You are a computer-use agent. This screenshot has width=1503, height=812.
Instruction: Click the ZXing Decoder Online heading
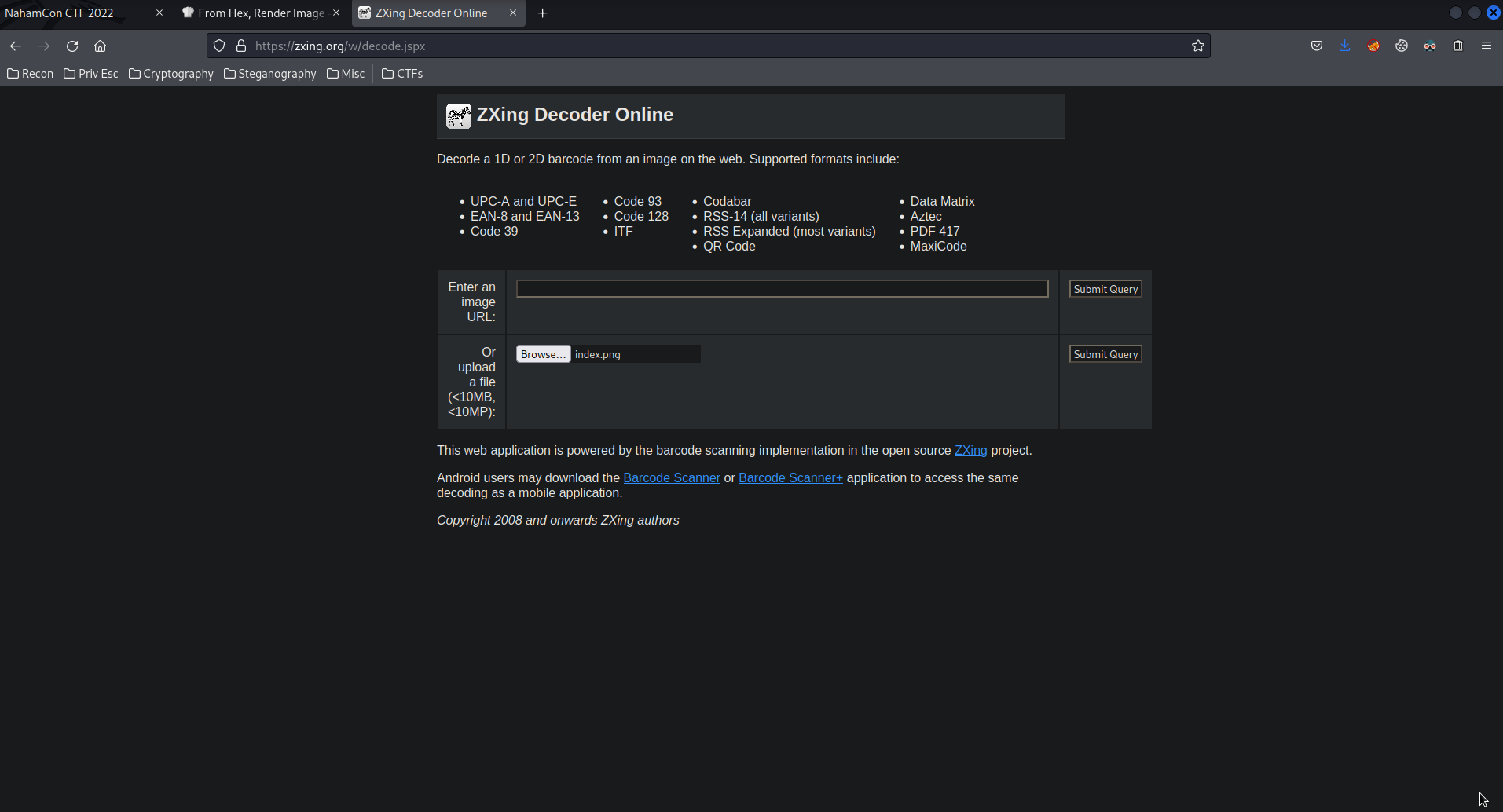[x=575, y=115]
